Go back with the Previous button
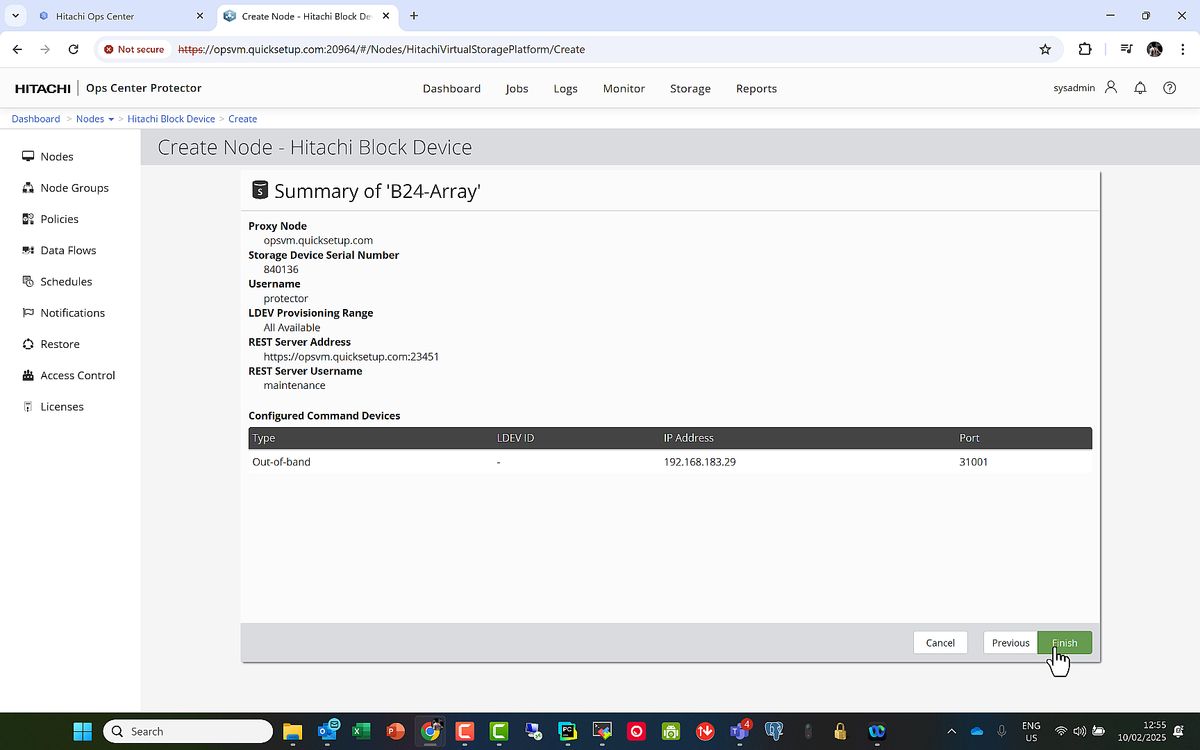This screenshot has height=750, width=1200. click(x=1010, y=643)
